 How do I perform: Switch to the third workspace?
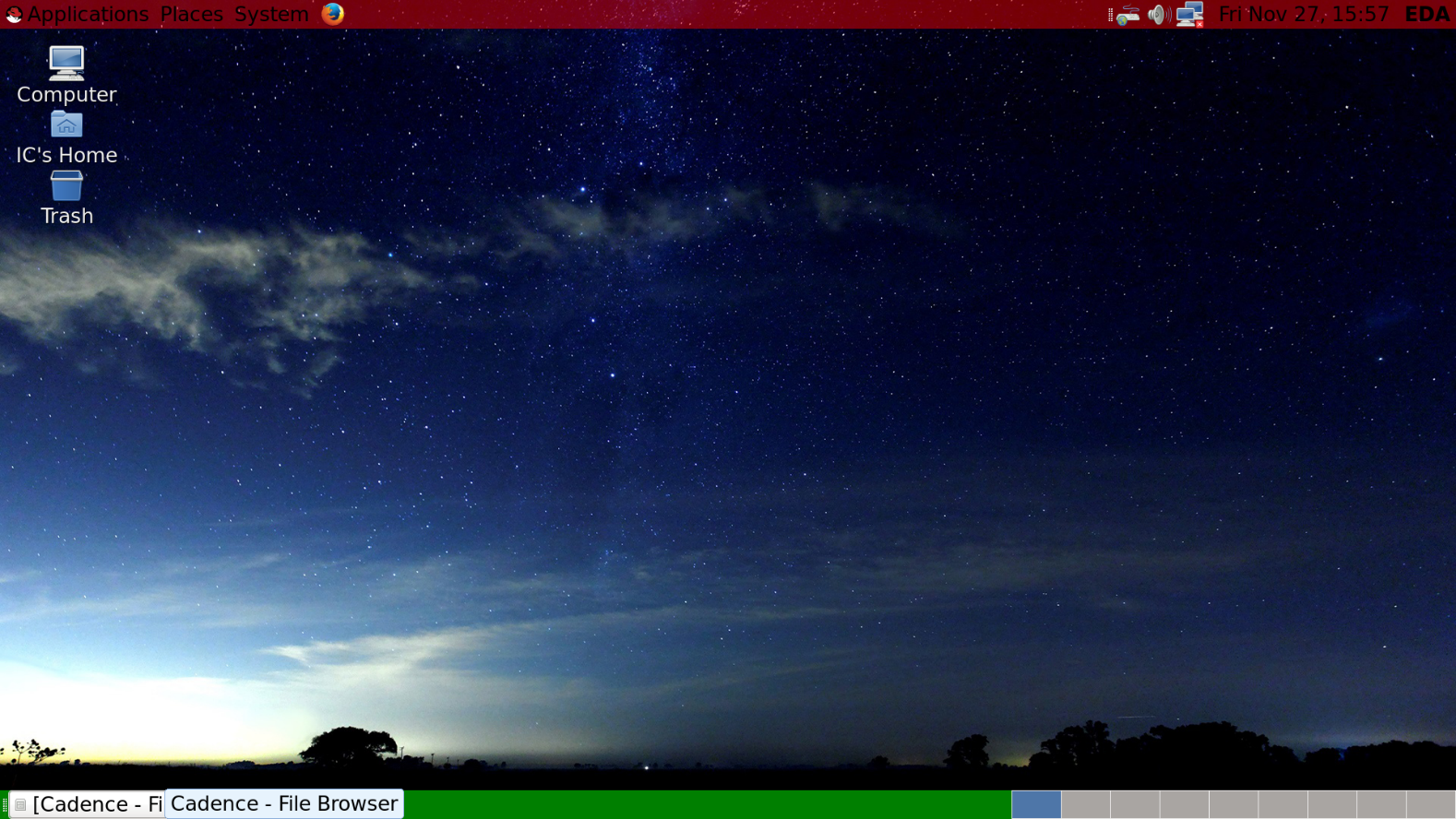point(1135,804)
